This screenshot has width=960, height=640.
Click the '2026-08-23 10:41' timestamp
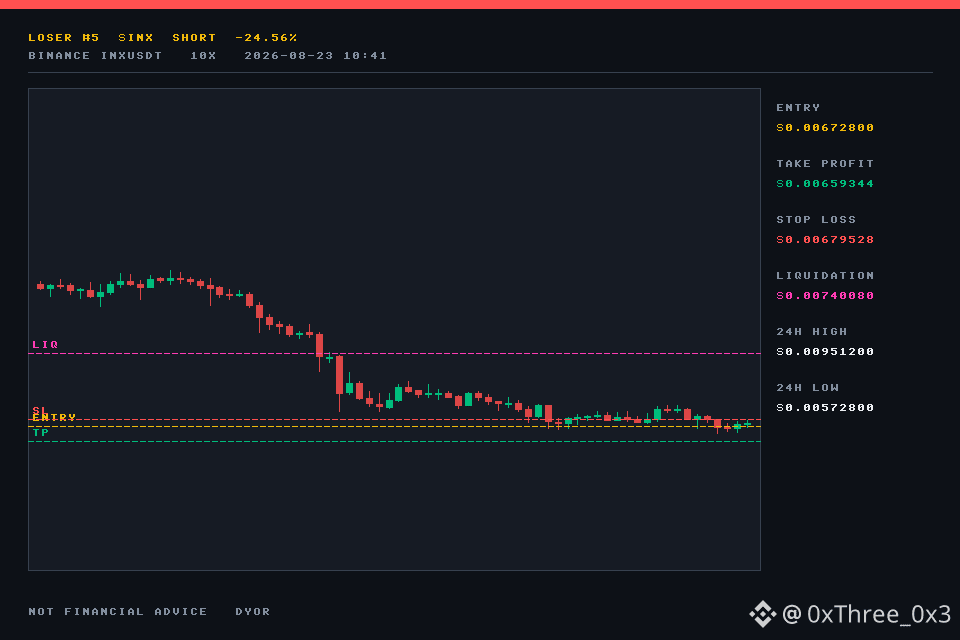point(315,56)
